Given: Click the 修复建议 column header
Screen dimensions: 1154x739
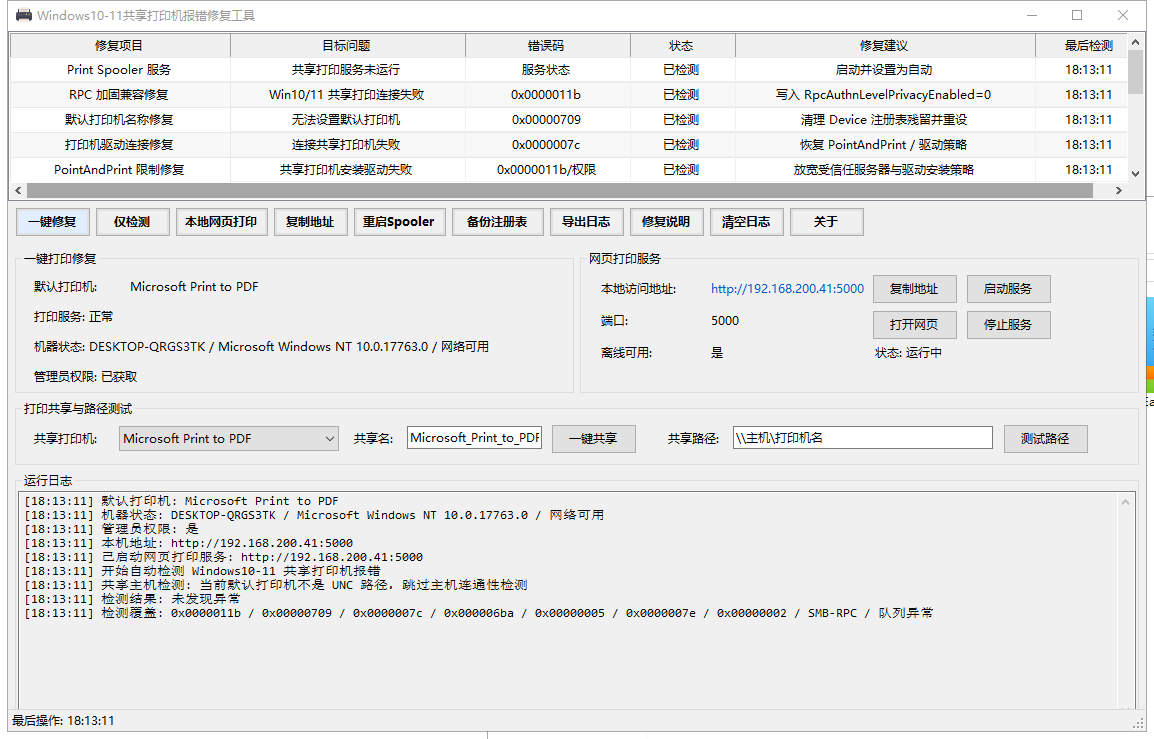Looking at the screenshot, I should tap(884, 46).
